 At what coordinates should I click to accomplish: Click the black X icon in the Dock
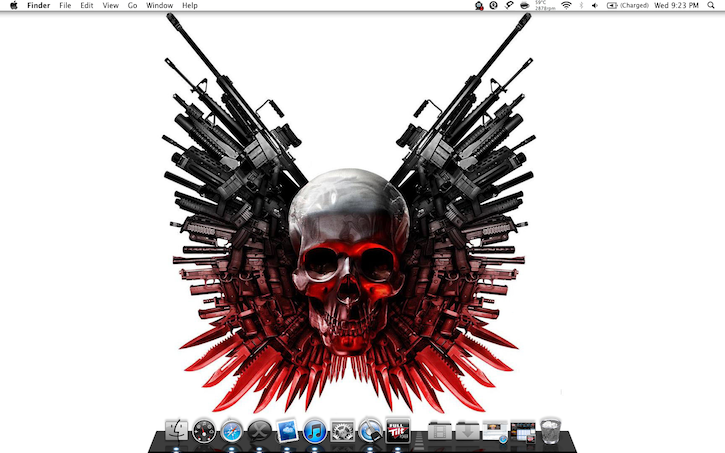[x=259, y=431]
